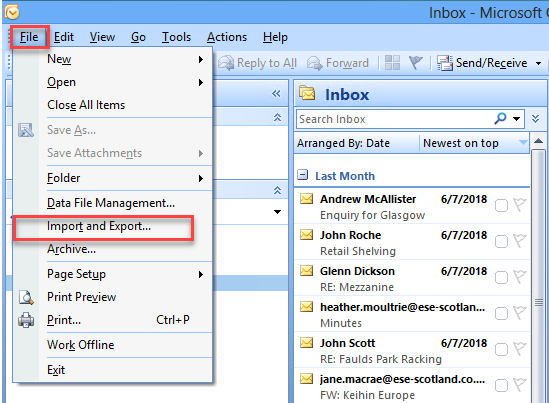Open Glenn Dickson RE: Mezzanine email
Screen dimensions: 549x403
412,278
